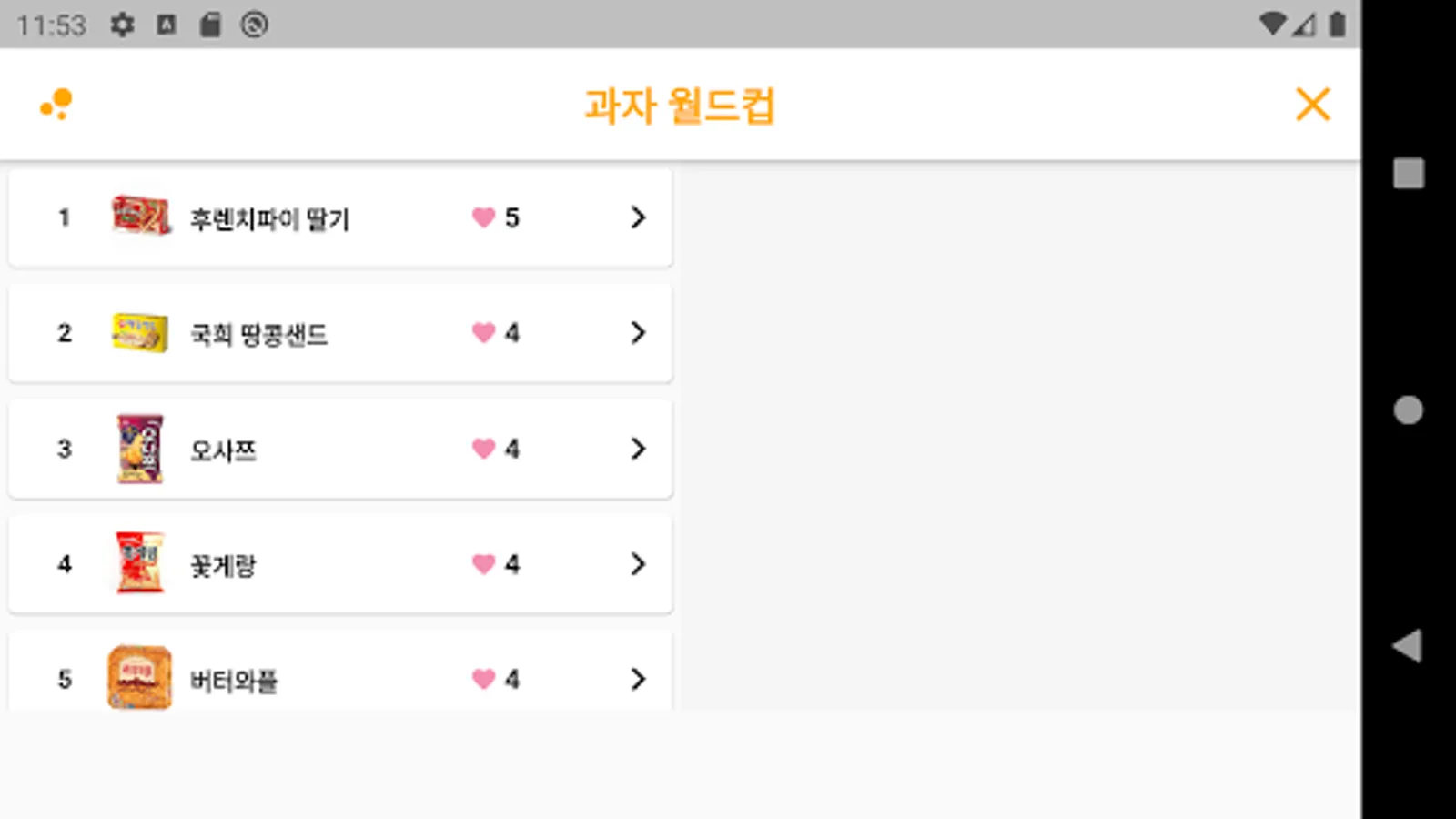Expand 후렌치파이 딸기 details via chevron

638,217
